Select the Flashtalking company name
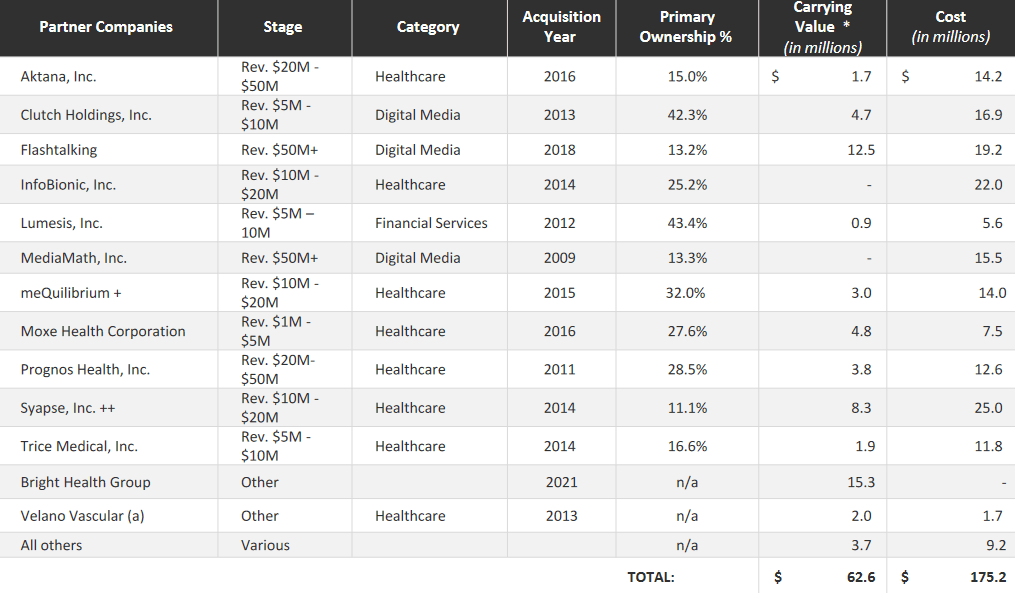Image resolution: width=1015 pixels, height=593 pixels. [59, 150]
